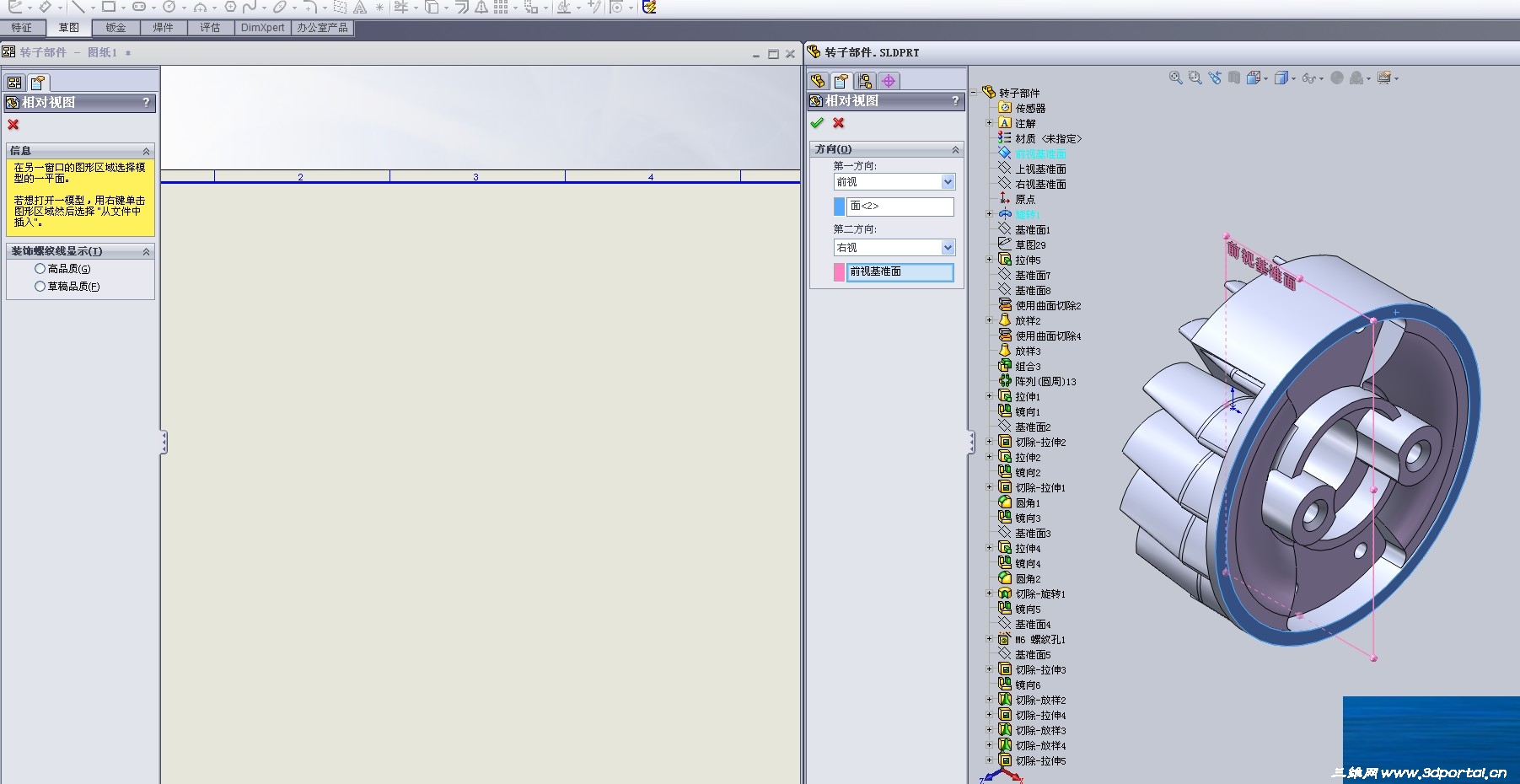1520x784 pixels.
Task: Select 上视基准面 in the feature tree
Action: [1040, 169]
